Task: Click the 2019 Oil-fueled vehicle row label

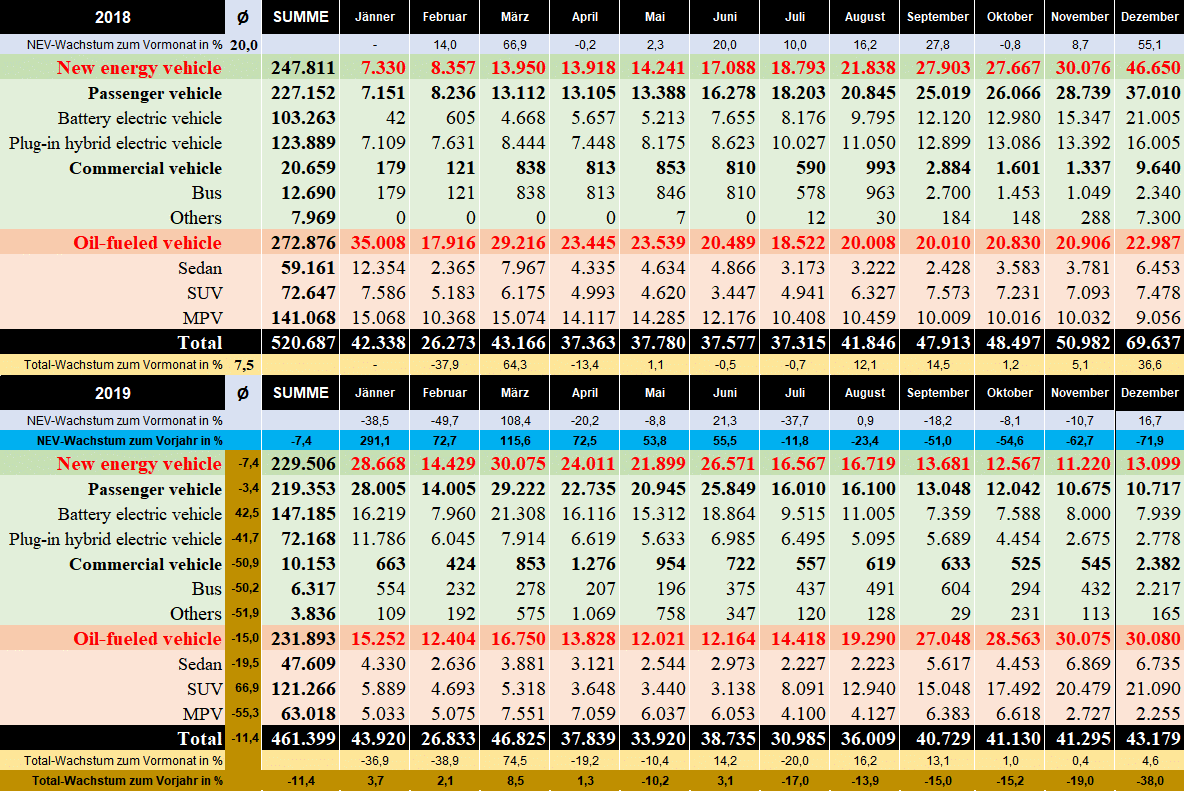Action: point(147,639)
